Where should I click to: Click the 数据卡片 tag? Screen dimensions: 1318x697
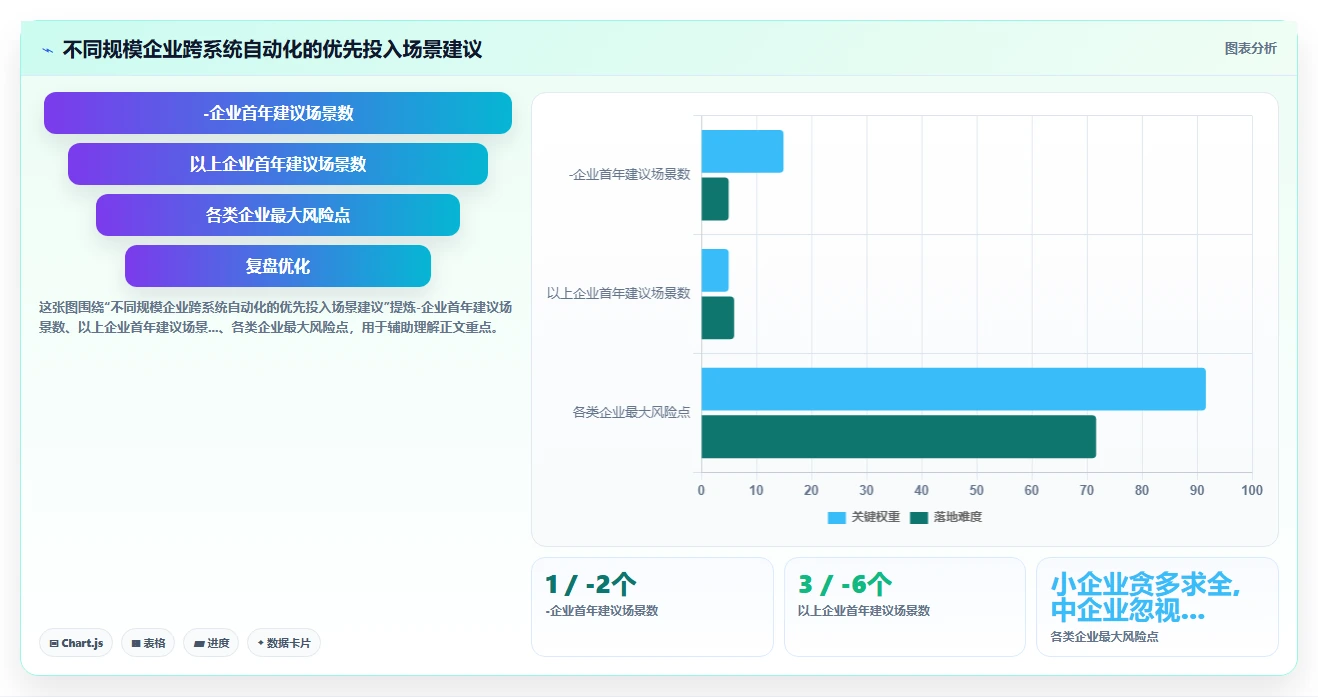point(284,643)
